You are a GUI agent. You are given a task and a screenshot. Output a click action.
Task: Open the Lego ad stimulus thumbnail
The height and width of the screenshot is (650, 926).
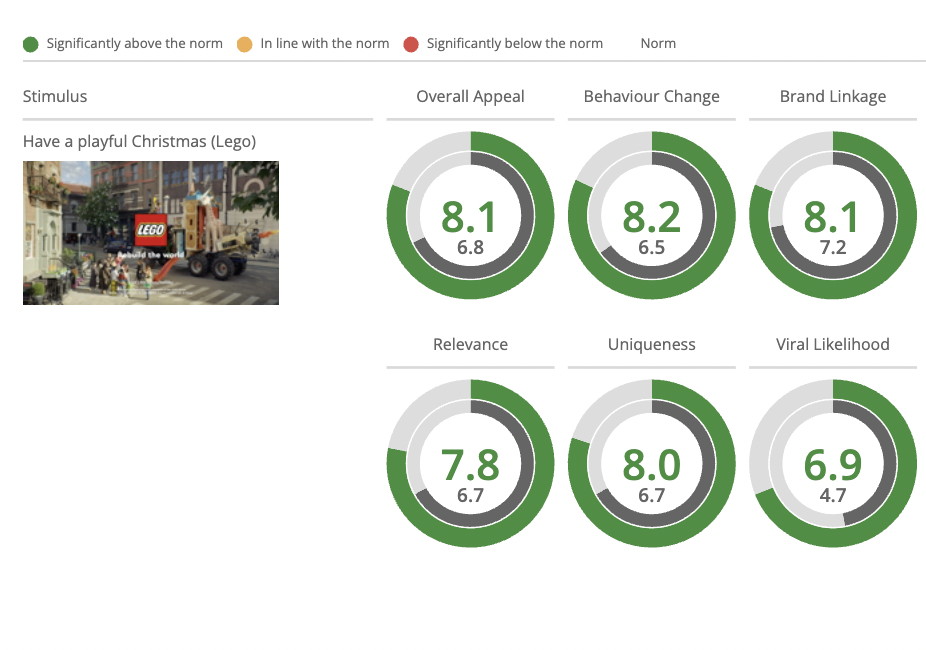tap(151, 233)
